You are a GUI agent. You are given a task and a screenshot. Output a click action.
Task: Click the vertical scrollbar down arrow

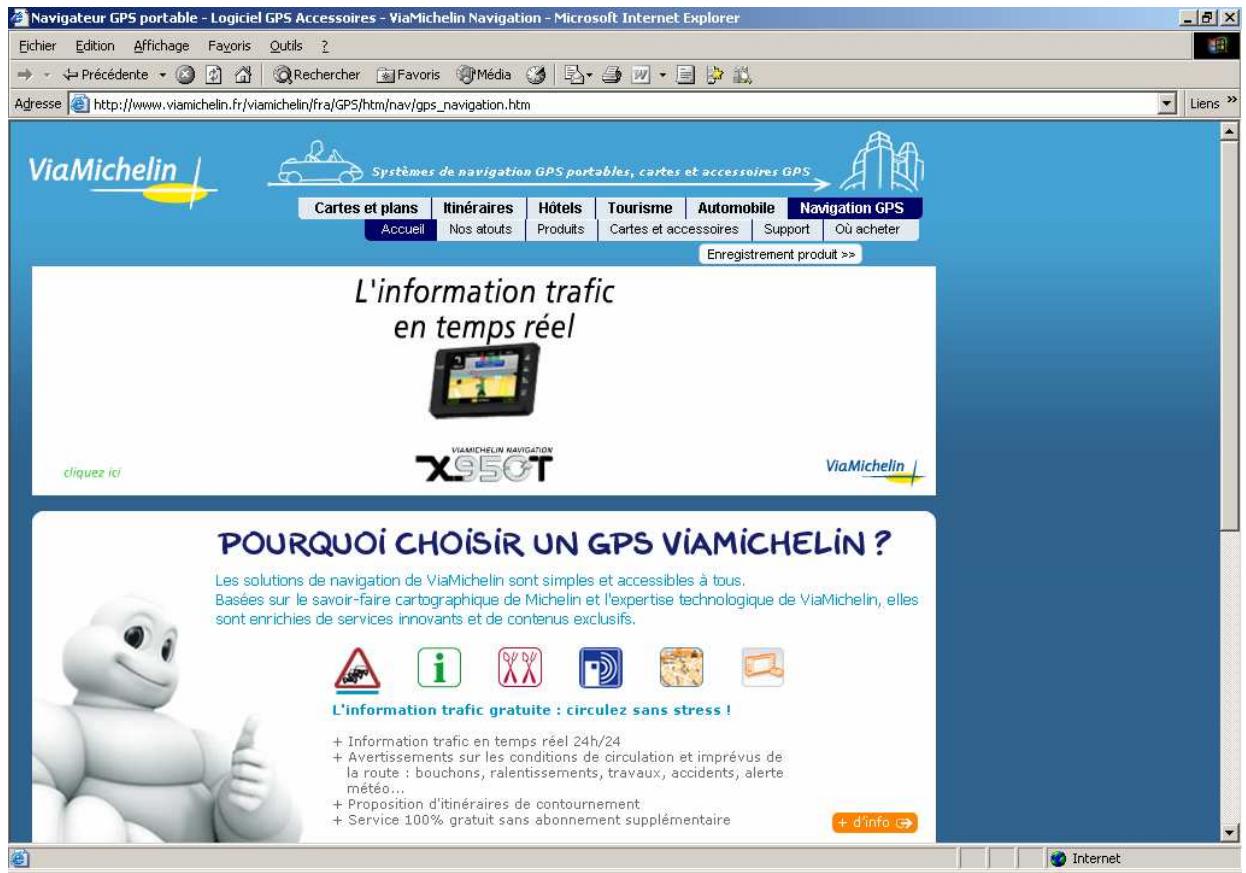click(x=1228, y=832)
